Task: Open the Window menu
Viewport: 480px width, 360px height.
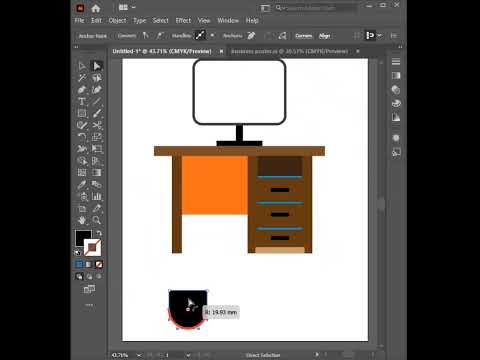Action: coord(228,21)
